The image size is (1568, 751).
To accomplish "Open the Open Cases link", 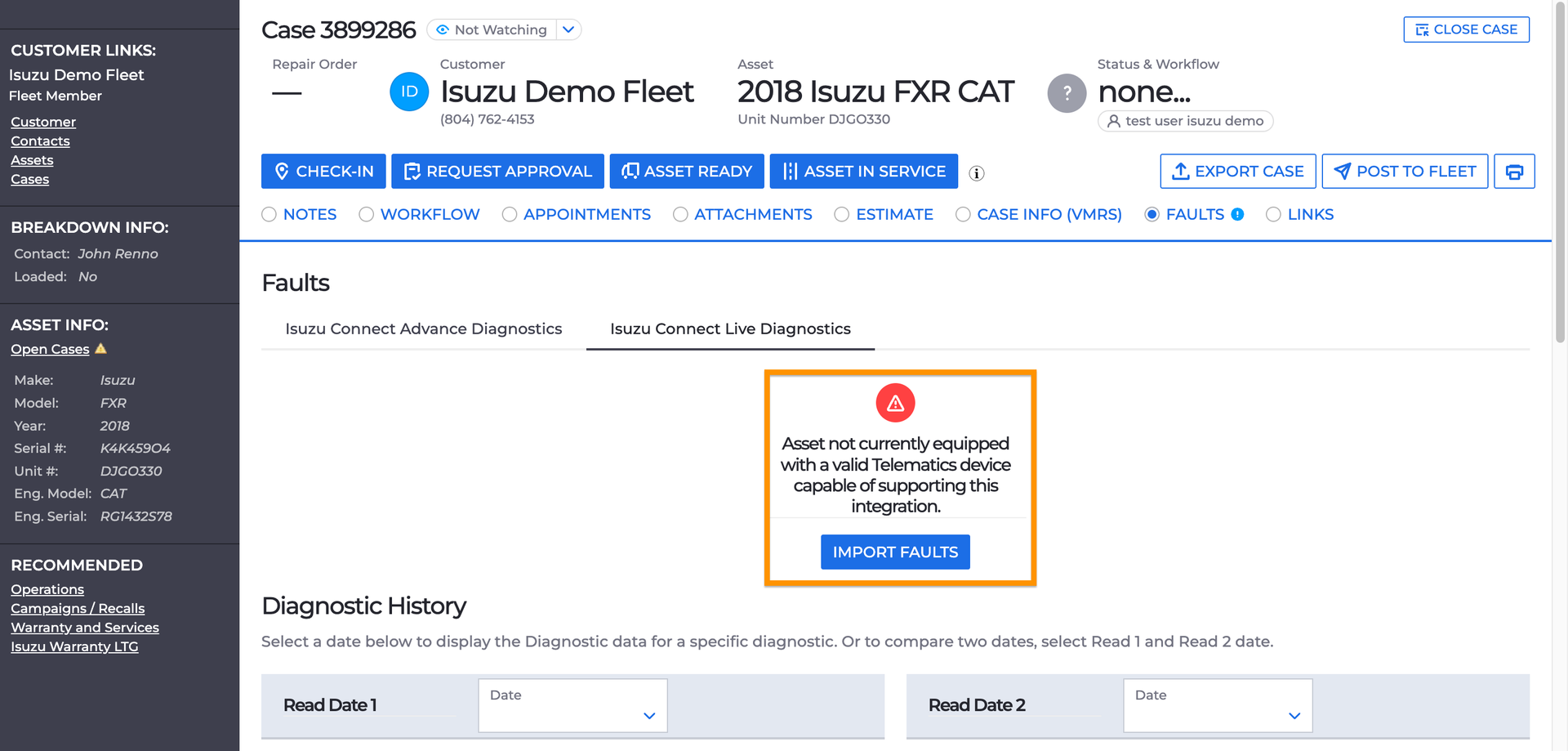I will pos(50,349).
